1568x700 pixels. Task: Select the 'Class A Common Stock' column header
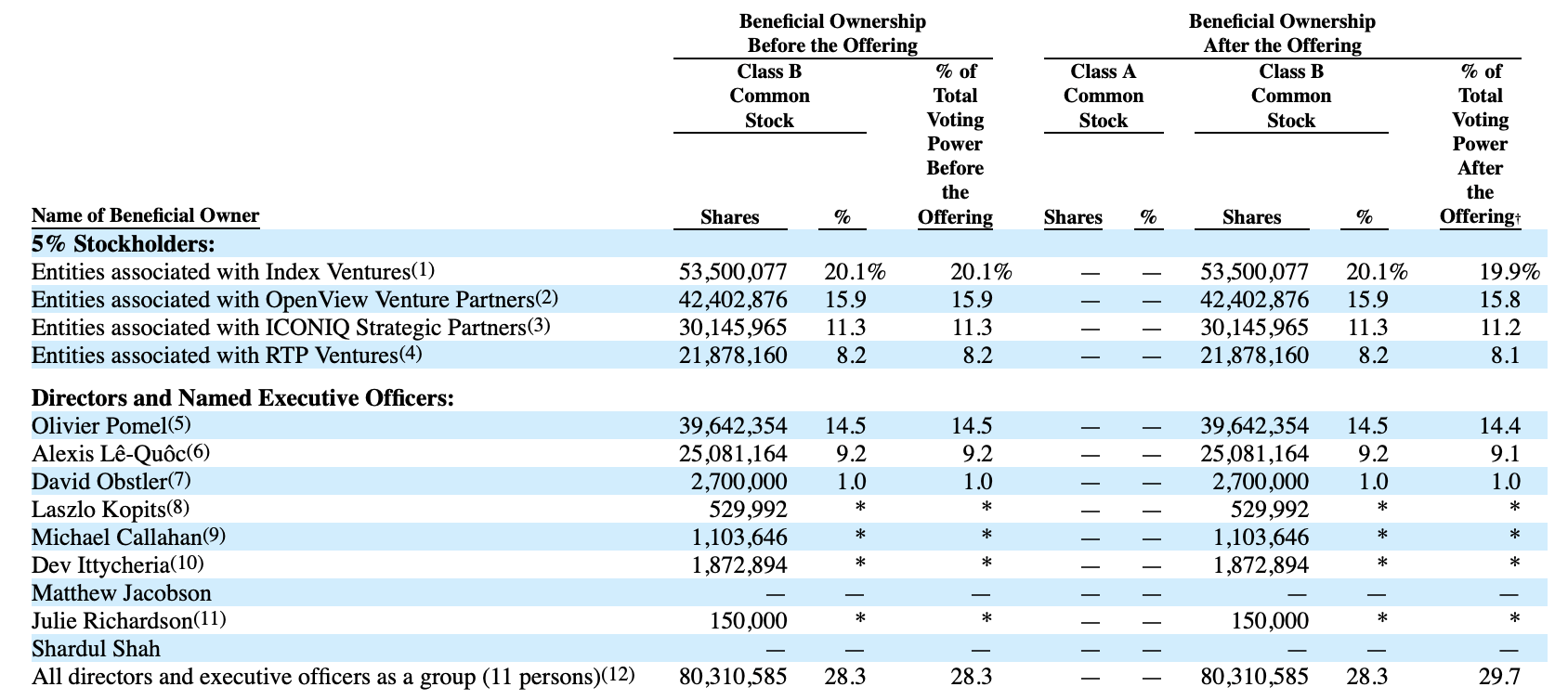click(1104, 97)
